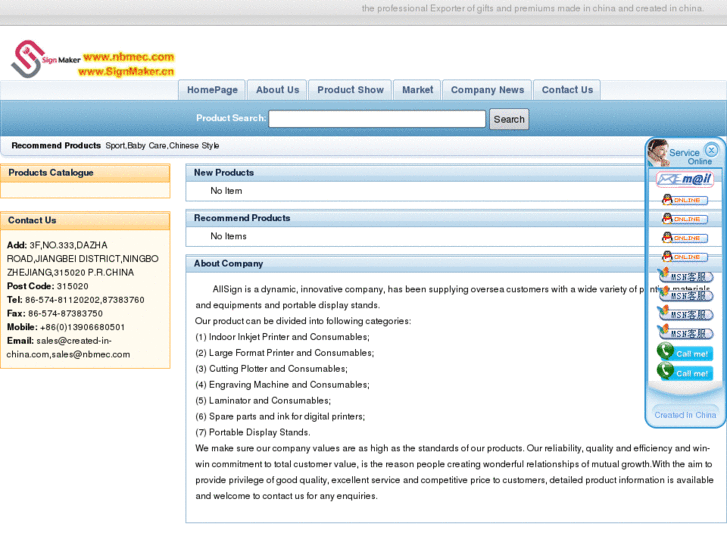The image size is (727, 545).
Task: Open the third MSN customer service icon
Action: click(686, 314)
